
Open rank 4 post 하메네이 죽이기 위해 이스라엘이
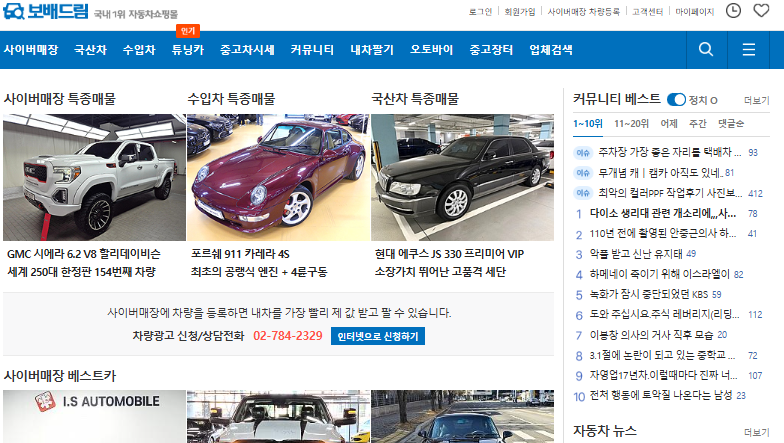click(x=660, y=274)
